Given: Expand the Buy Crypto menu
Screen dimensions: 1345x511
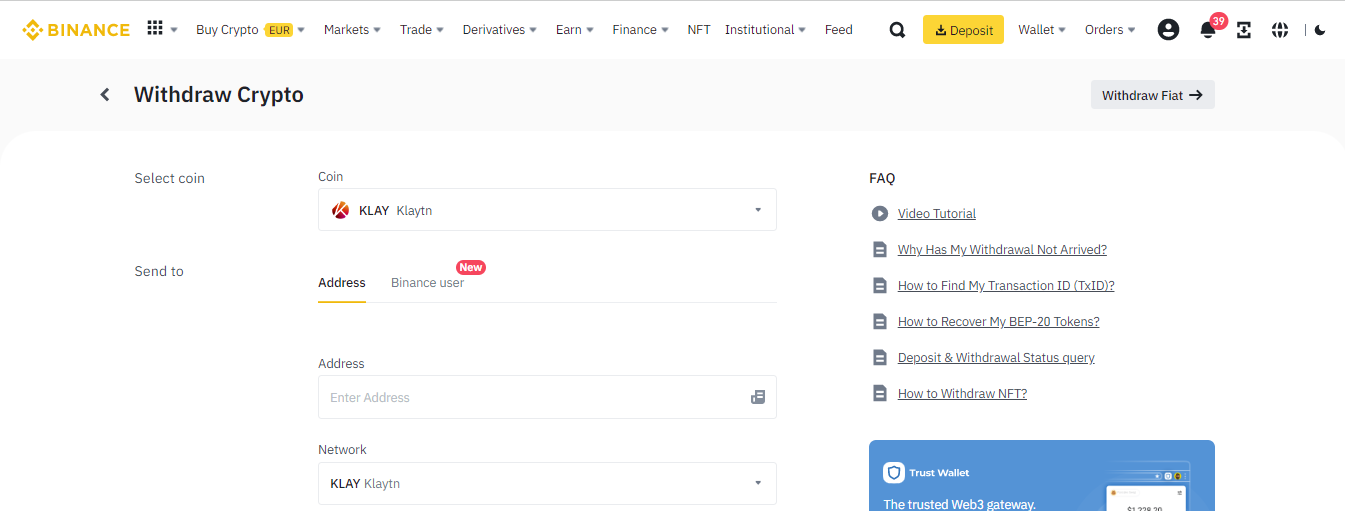Looking at the screenshot, I should 251,30.
